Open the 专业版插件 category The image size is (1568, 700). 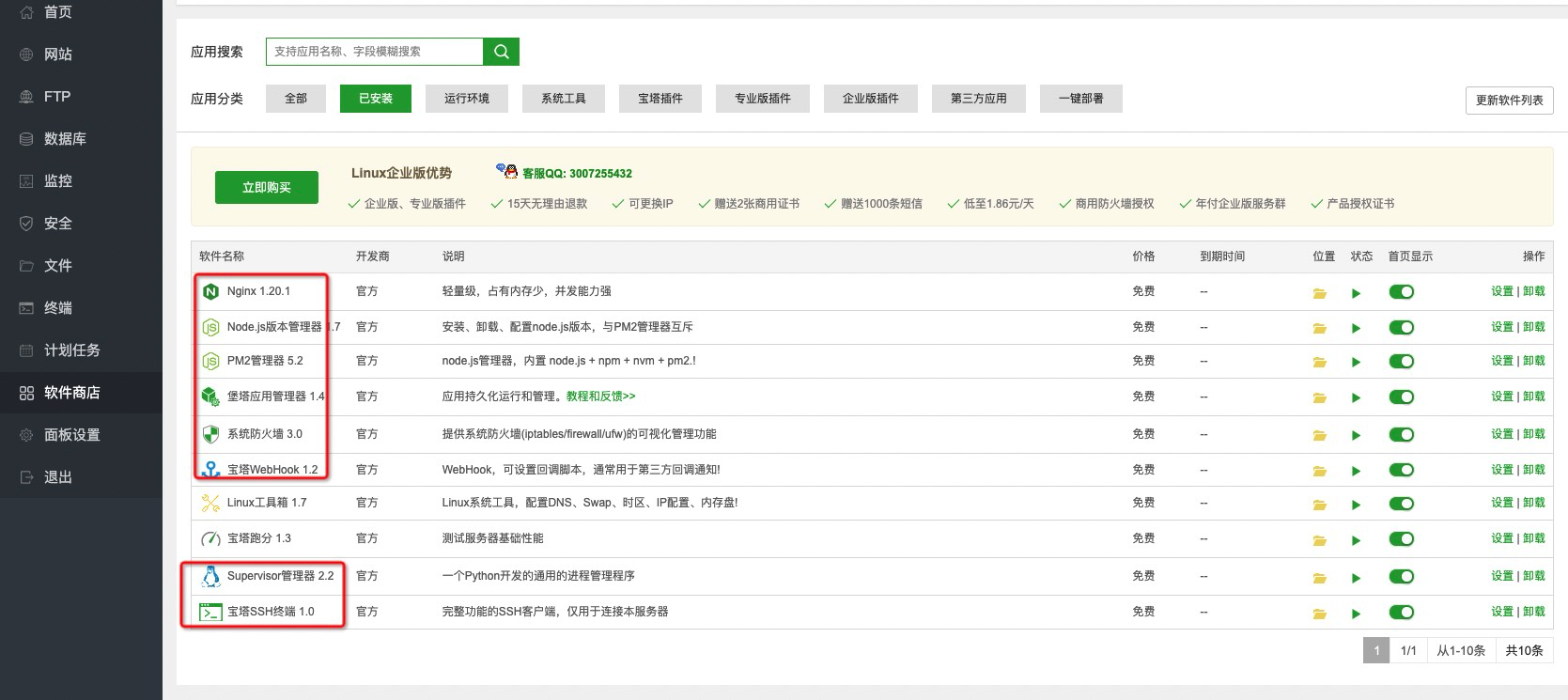click(763, 99)
